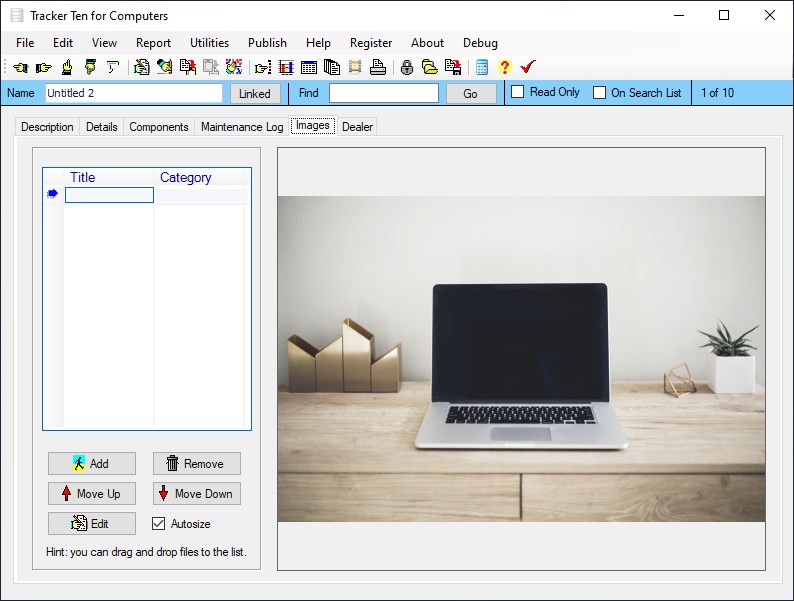Click the film strip image icon
Screen dimensions: 794x601
point(355,67)
